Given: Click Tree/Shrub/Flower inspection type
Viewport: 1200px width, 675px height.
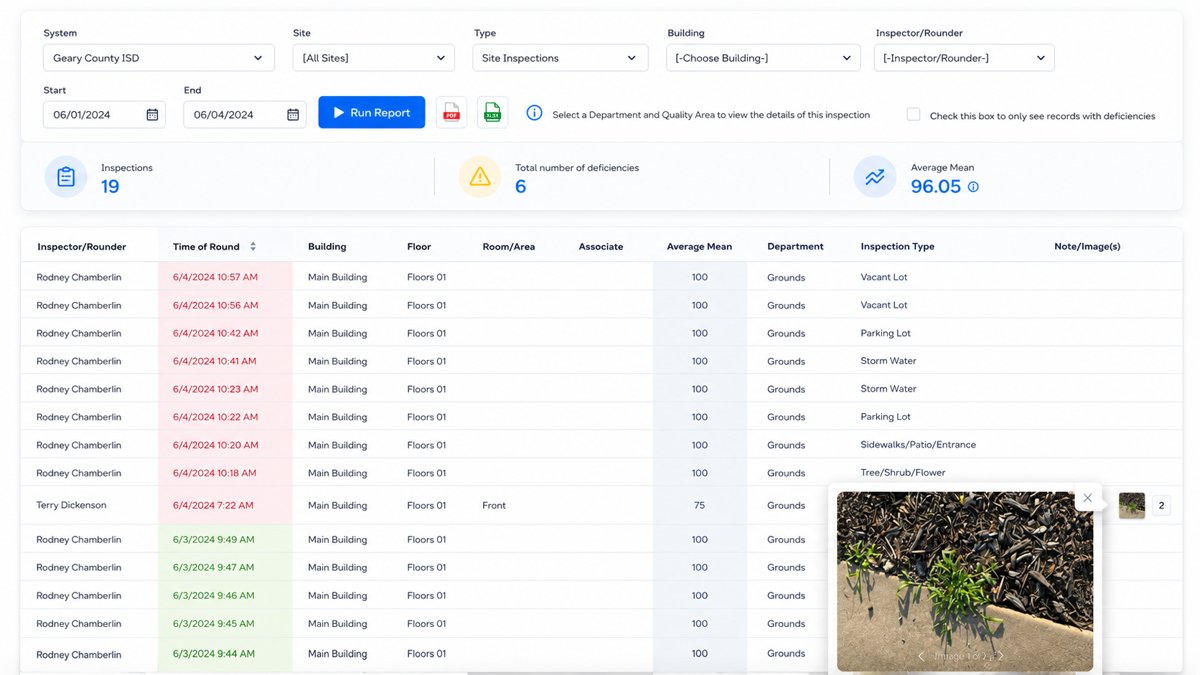Looking at the screenshot, I should pyautogui.click(x=903, y=473).
